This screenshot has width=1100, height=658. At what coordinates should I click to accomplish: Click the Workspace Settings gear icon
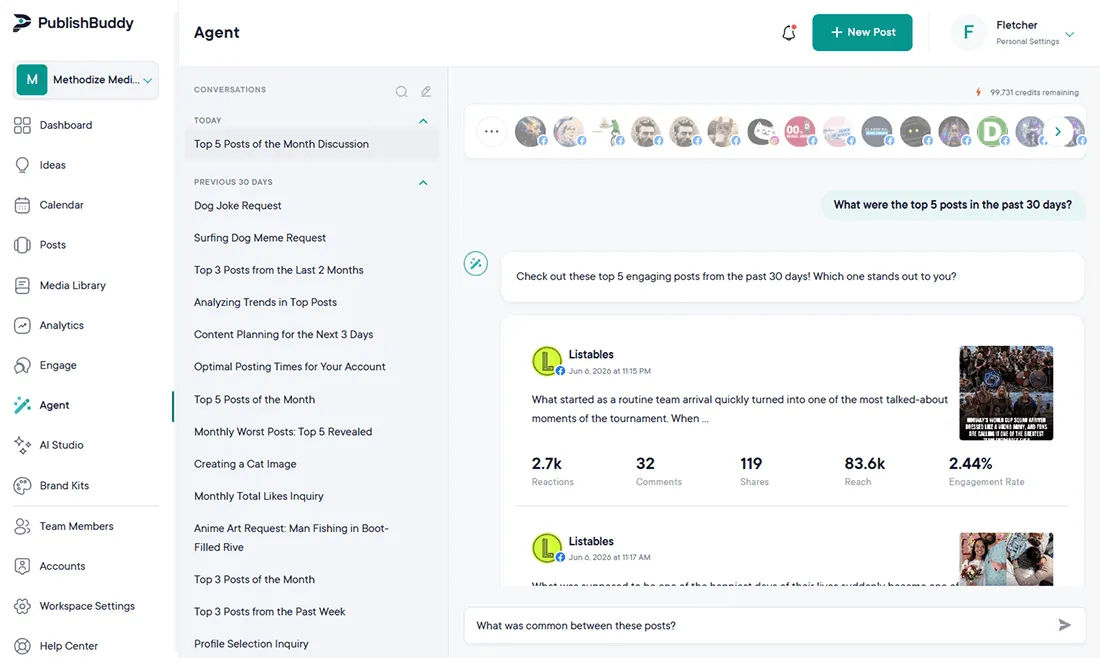pos(22,606)
